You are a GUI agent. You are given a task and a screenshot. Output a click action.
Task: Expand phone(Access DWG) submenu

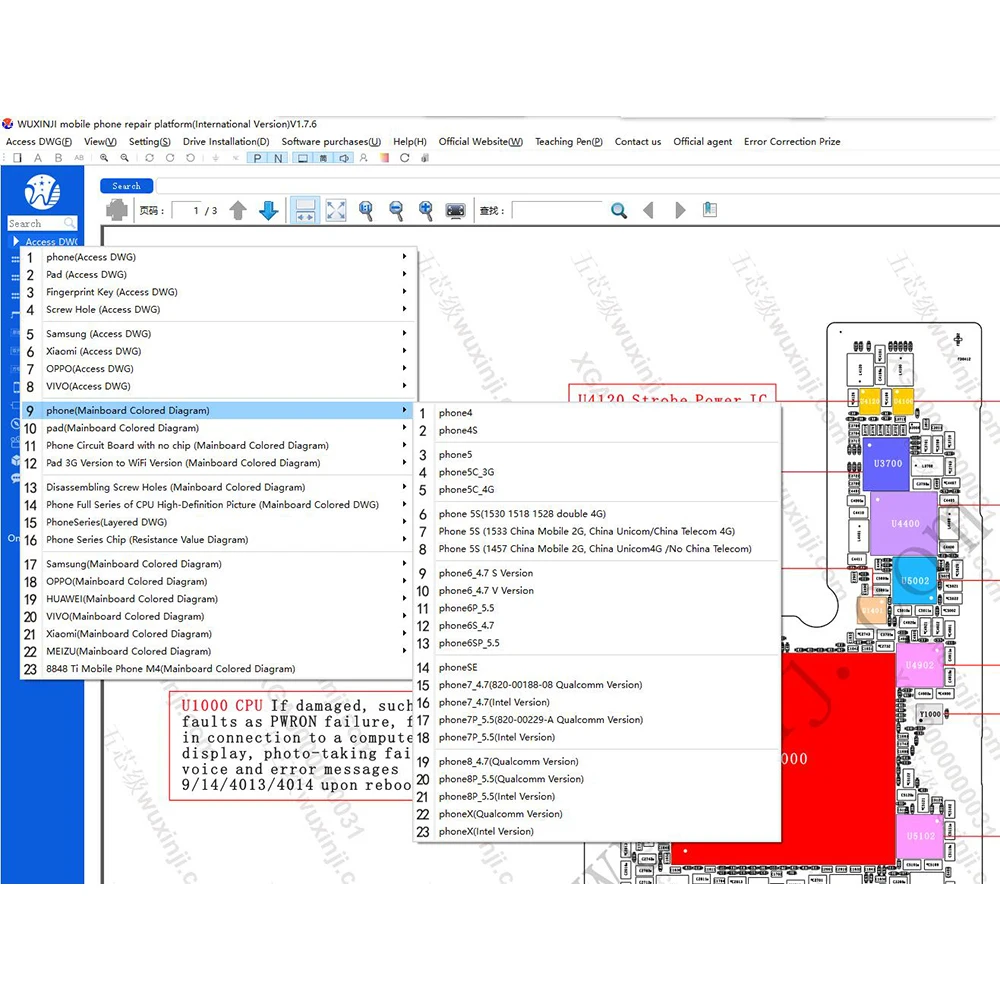[x=219, y=257]
